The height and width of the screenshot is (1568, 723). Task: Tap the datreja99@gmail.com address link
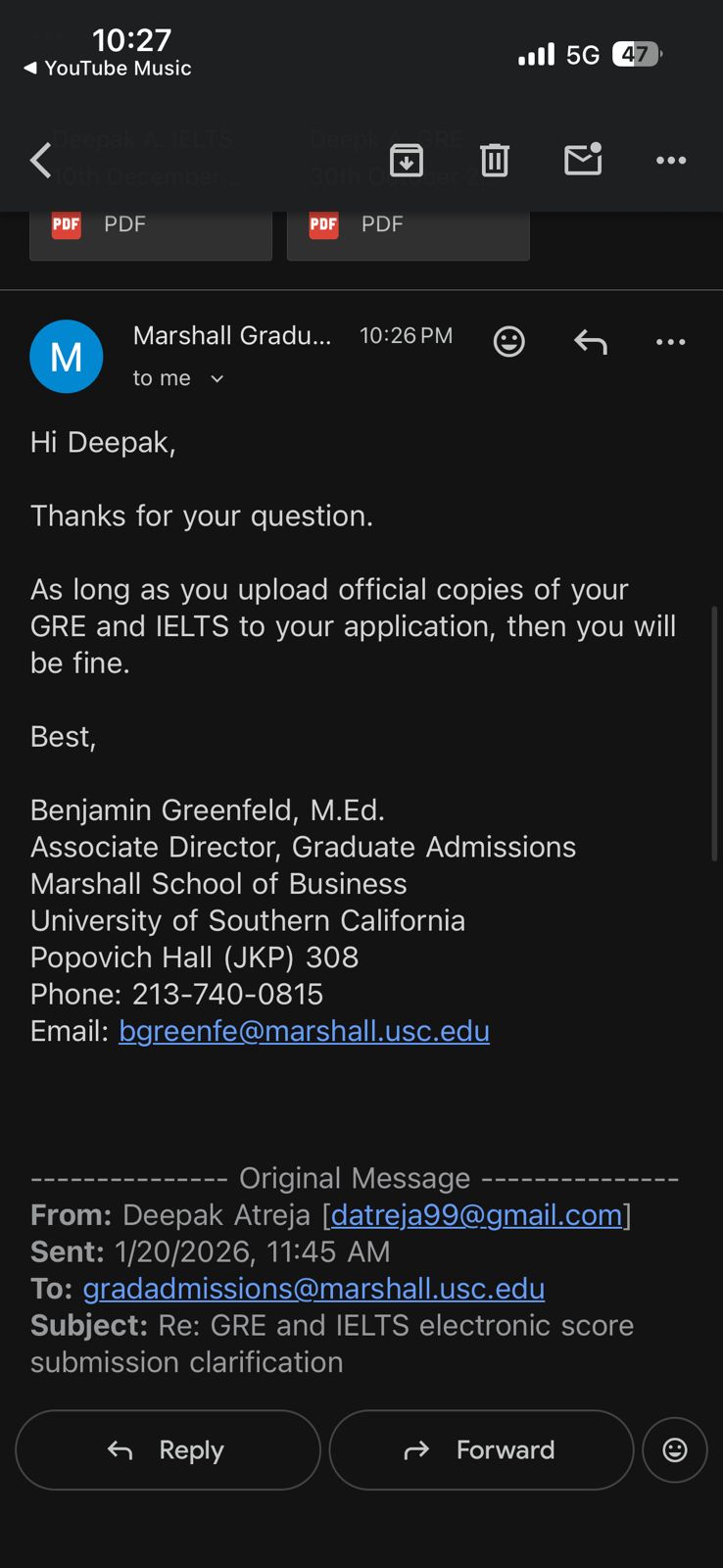tap(476, 1215)
